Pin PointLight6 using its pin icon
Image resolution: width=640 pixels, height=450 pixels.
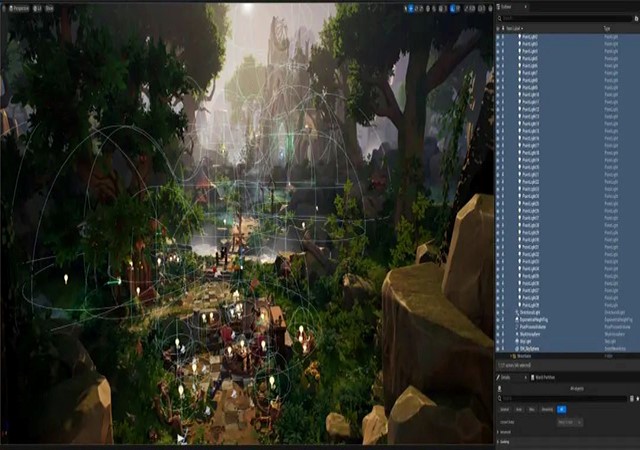coord(503,66)
